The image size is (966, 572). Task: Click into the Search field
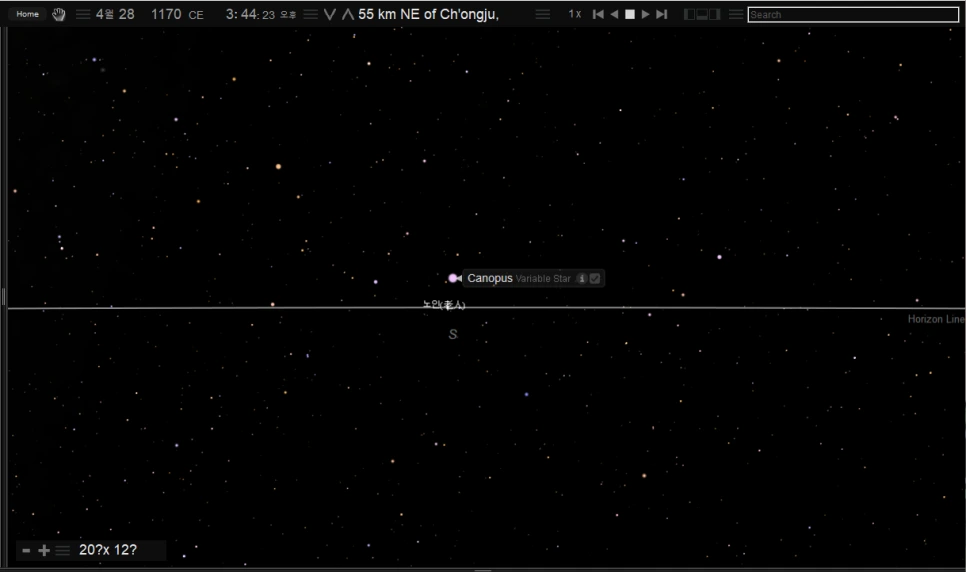coord(853,15)
